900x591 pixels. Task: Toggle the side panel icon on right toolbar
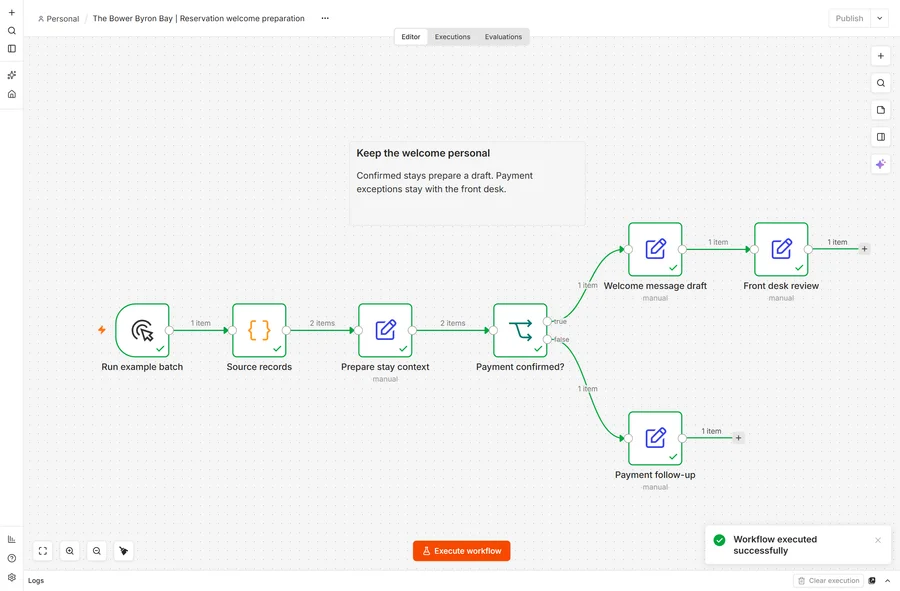pyautogui.click(x=880, y=137)
